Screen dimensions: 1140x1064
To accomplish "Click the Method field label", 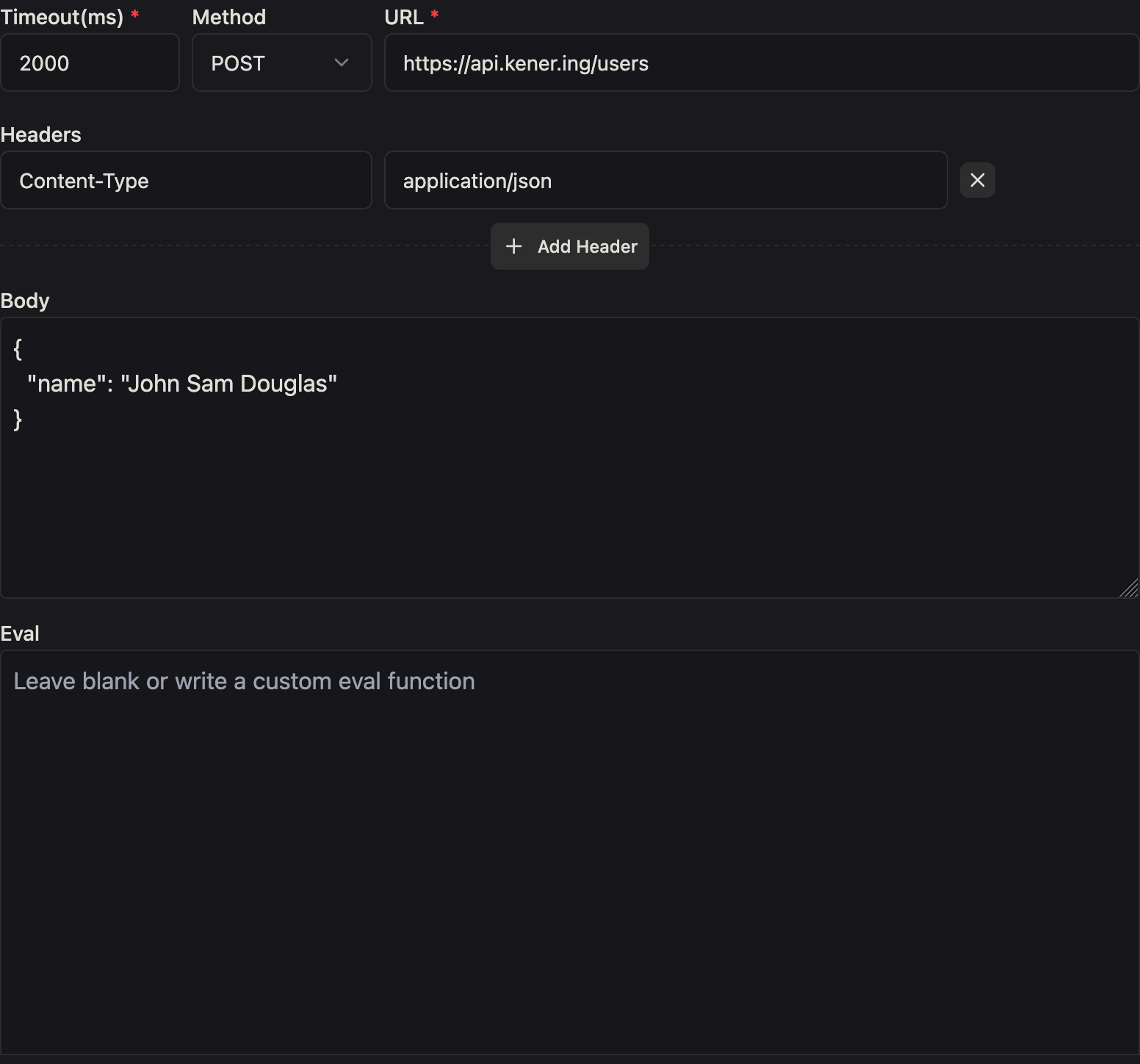I will [229, 17].
